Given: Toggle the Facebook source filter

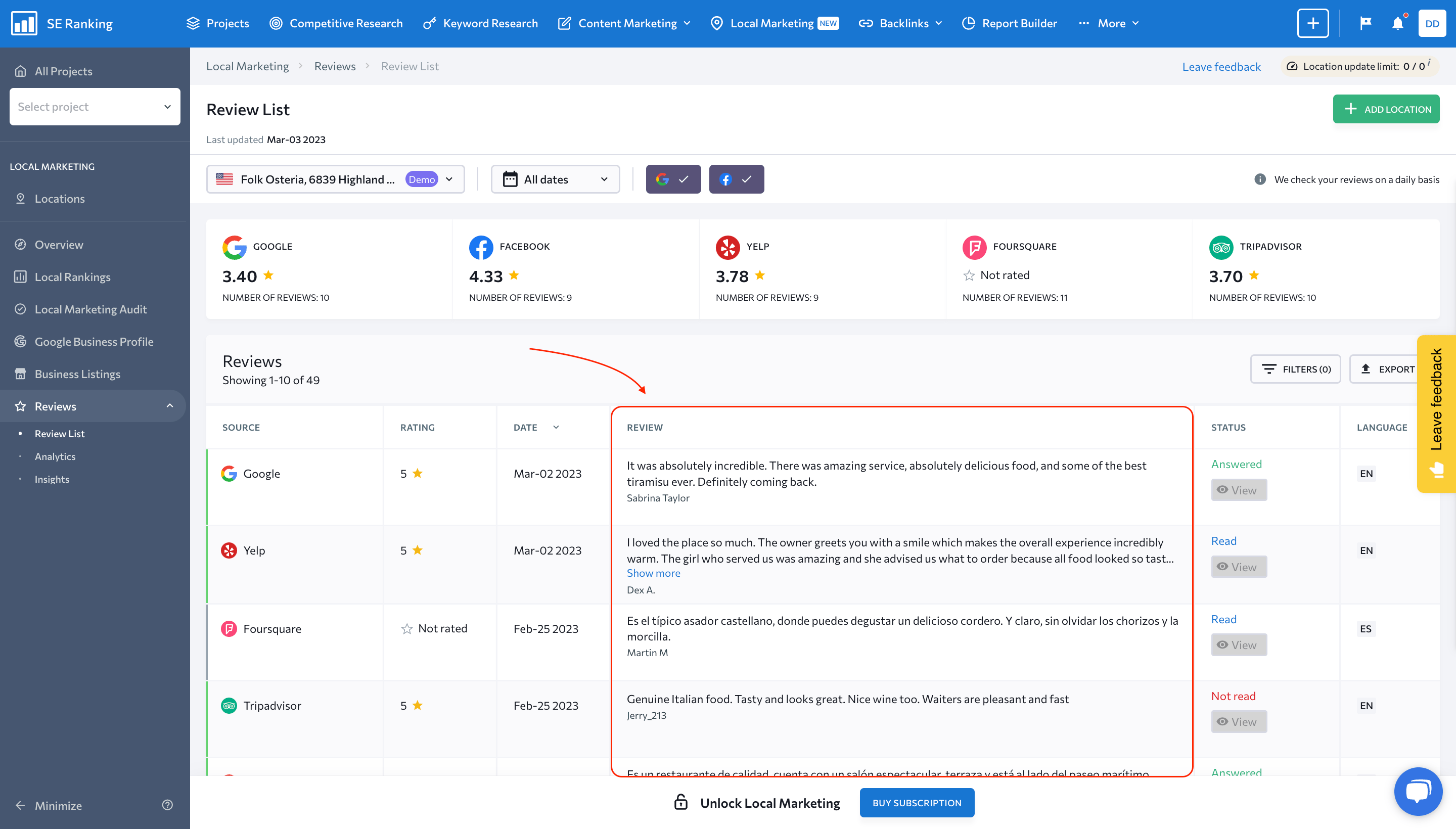Looking at the screenshot, I should (736, 179).
